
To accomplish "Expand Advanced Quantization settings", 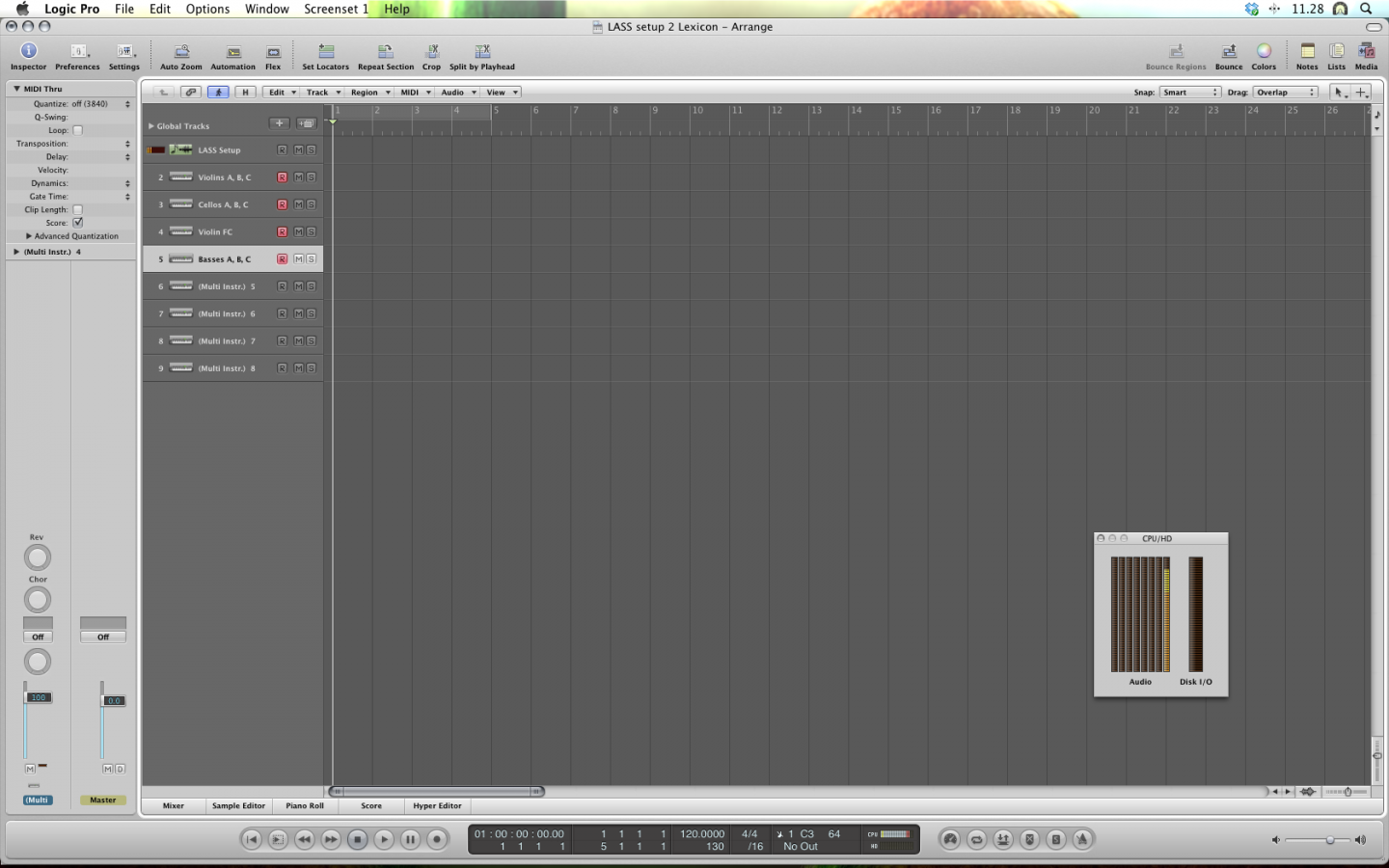I will coord(29,236).
